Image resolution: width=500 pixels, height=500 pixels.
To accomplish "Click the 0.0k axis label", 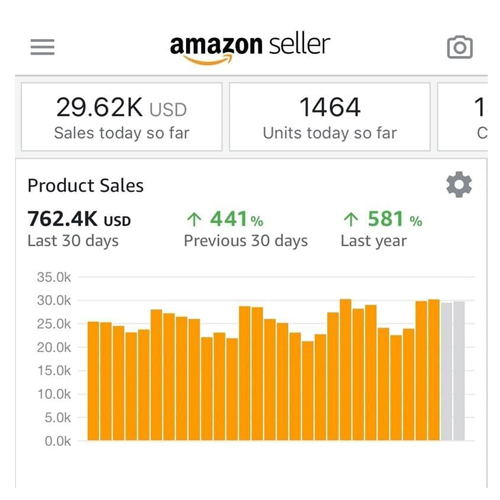I will 58,441.
